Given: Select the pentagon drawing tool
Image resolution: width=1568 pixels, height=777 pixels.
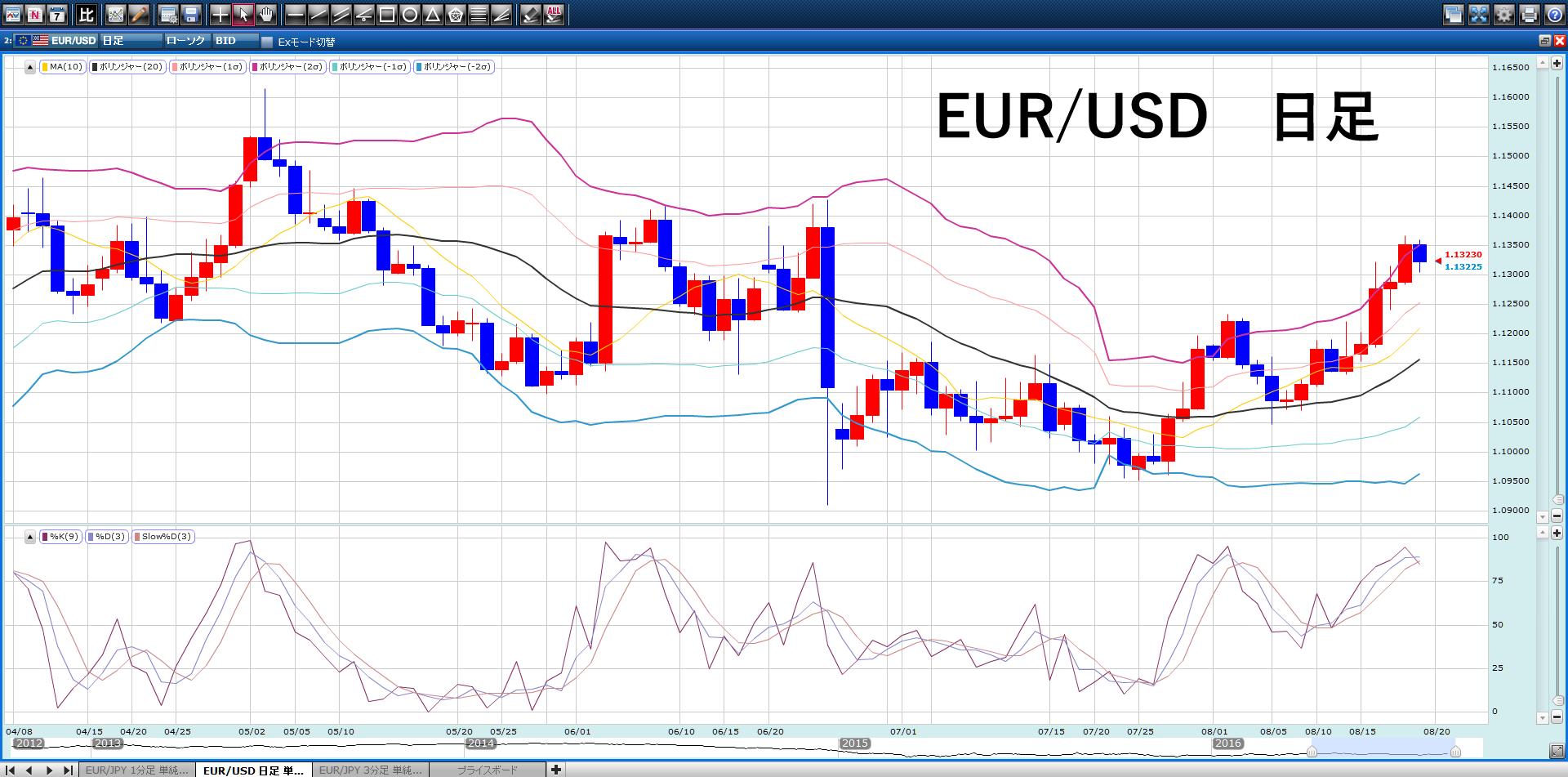Looking at the screenshot, I should (456, 14).
